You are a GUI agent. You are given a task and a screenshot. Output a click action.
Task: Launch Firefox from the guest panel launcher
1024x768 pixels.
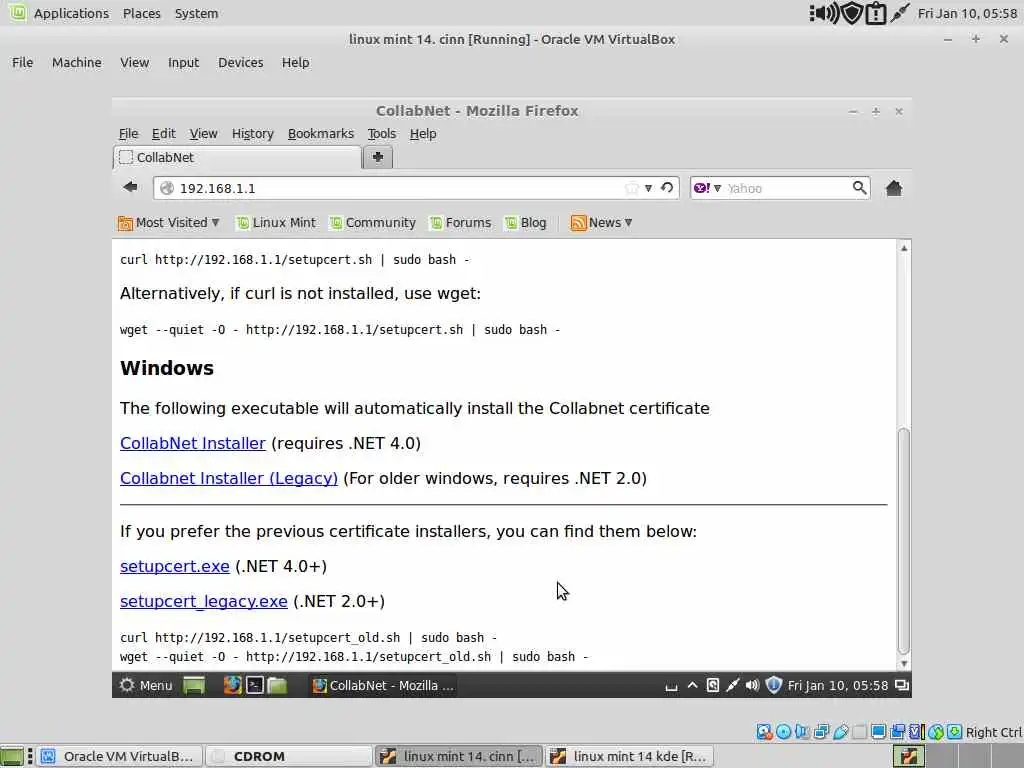(x=232, y=685)
